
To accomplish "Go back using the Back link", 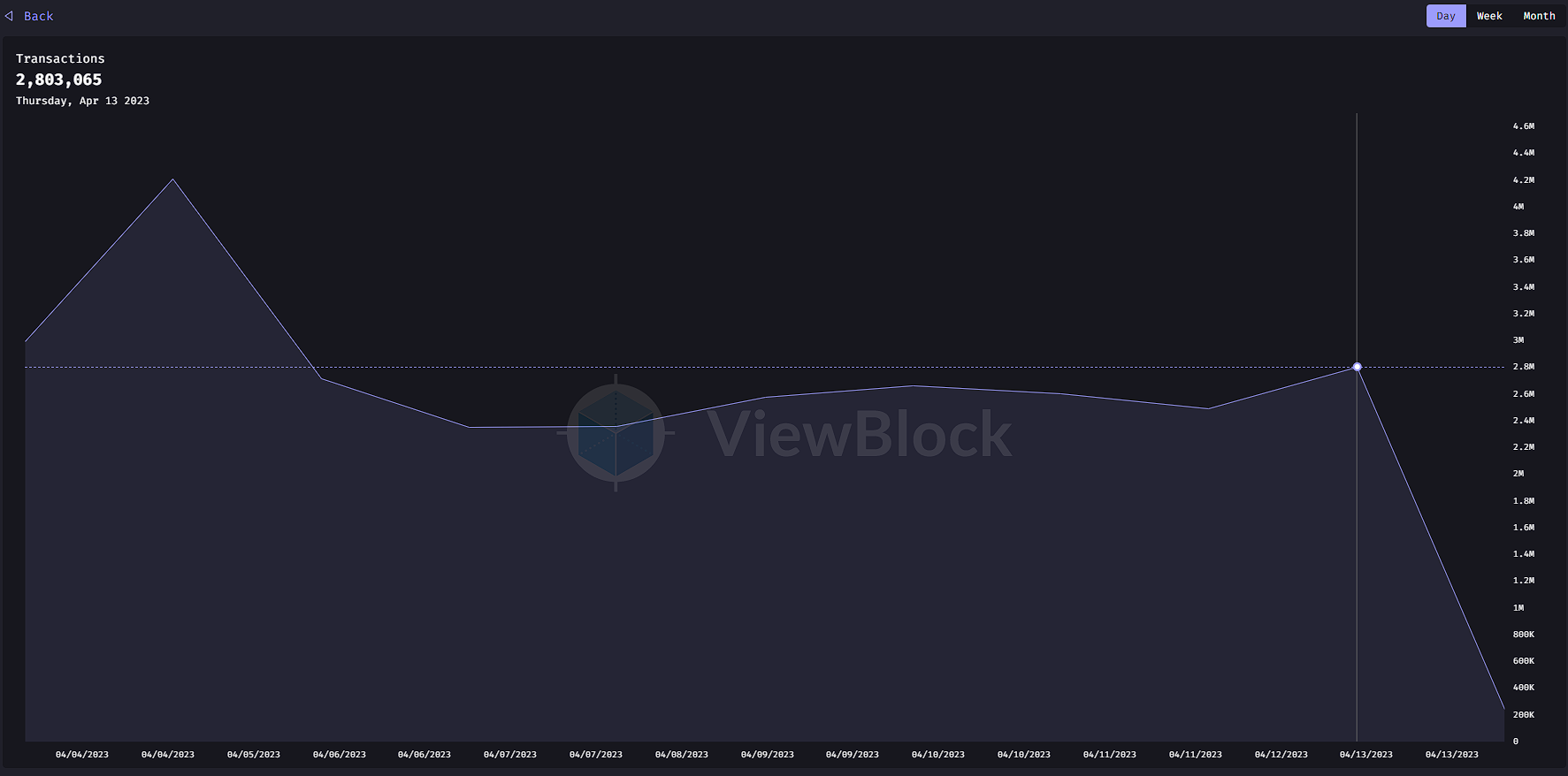I will [38, 16].
